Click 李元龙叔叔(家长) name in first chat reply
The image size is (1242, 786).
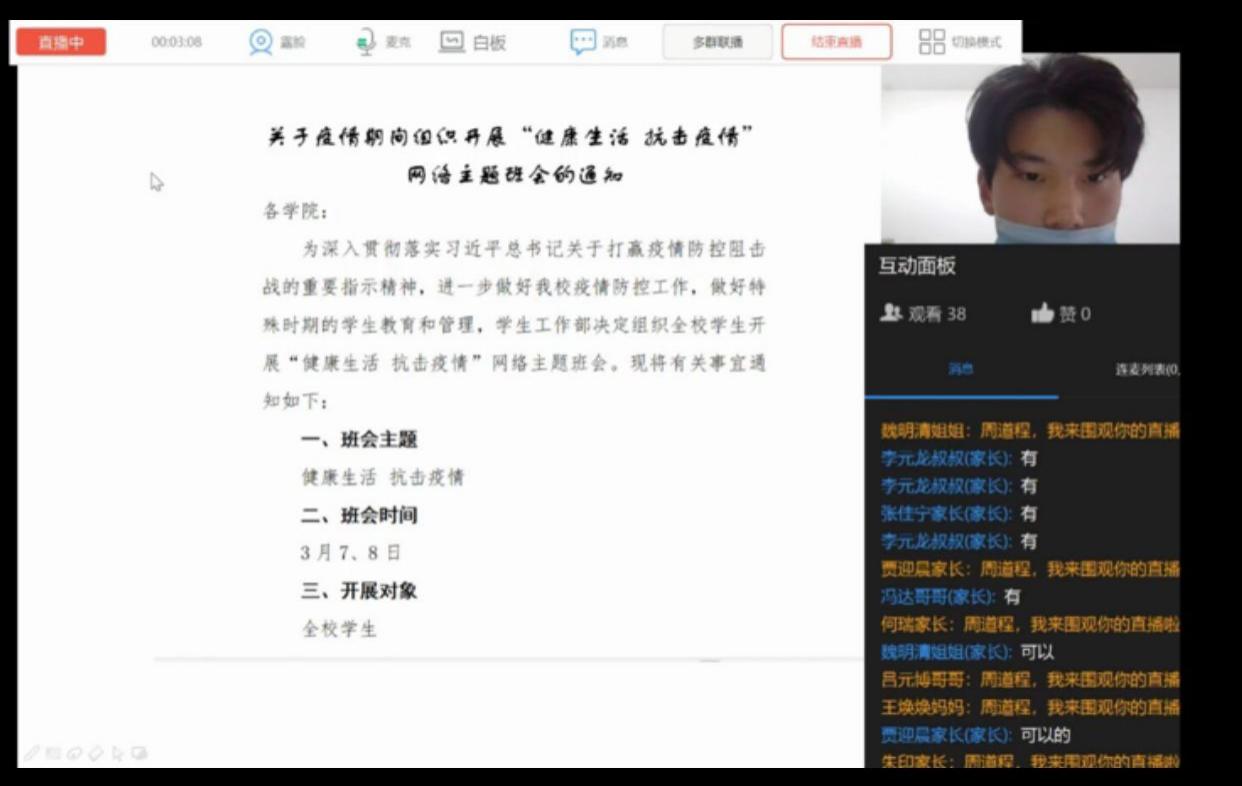click(x=945, y=458)
